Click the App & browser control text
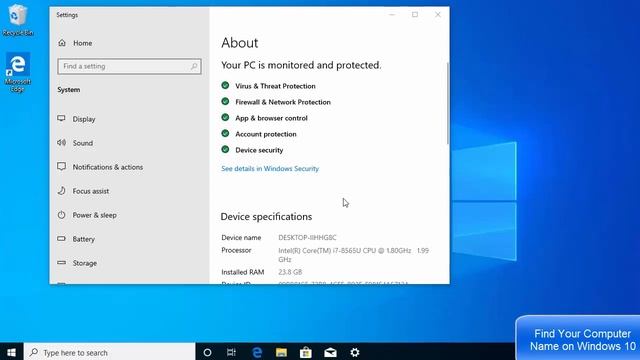This screenshot has width=640, height=360. tap(271, 118)
